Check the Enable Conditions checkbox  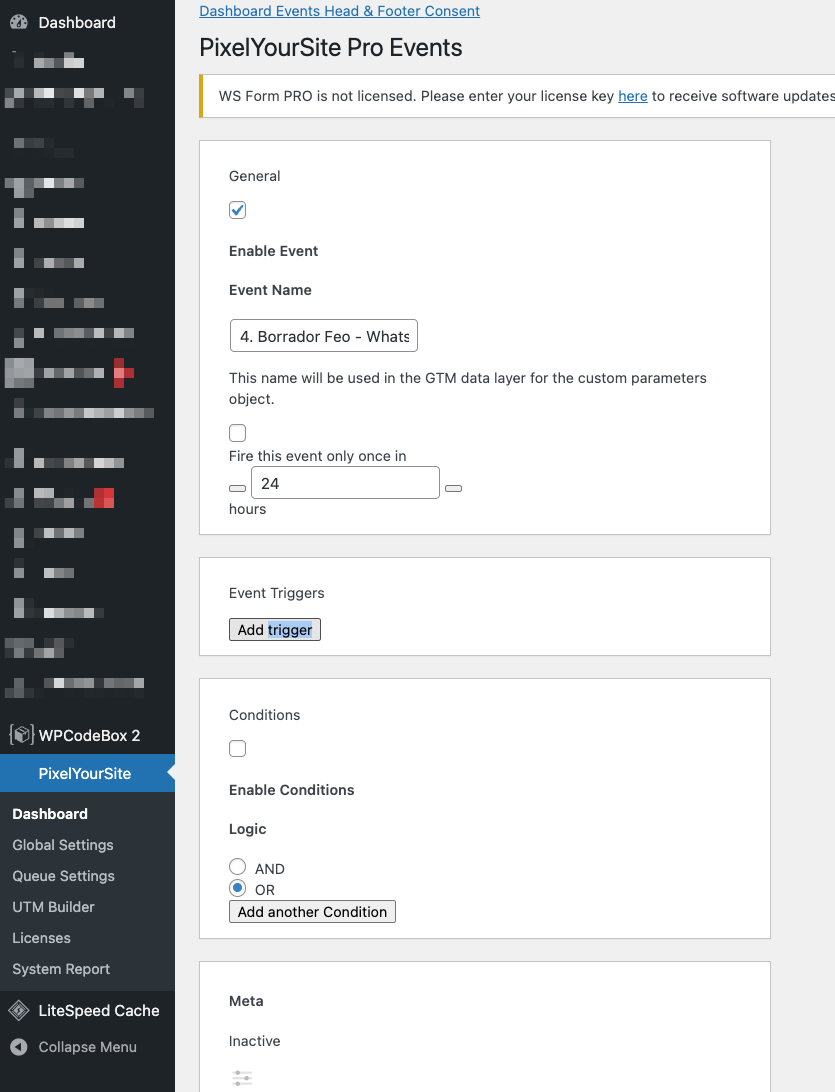coord(238,749)
